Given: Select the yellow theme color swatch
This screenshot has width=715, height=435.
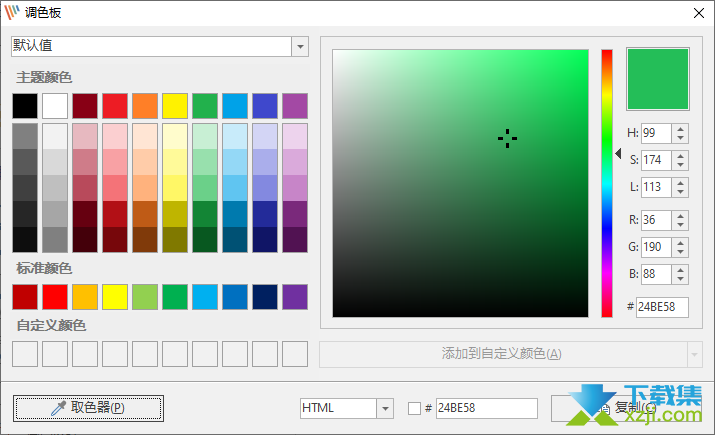Looking at the screenshot, I should (175, 106).
